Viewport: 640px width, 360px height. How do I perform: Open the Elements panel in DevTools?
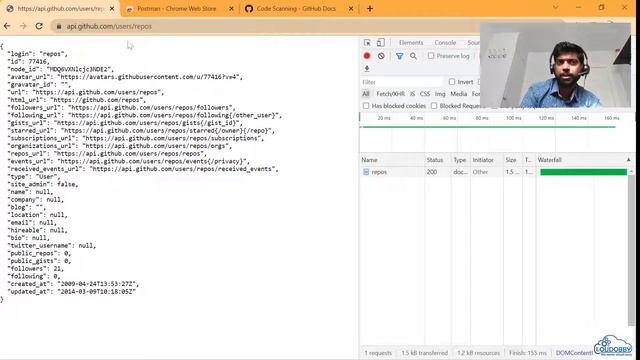tap(411, 42)
